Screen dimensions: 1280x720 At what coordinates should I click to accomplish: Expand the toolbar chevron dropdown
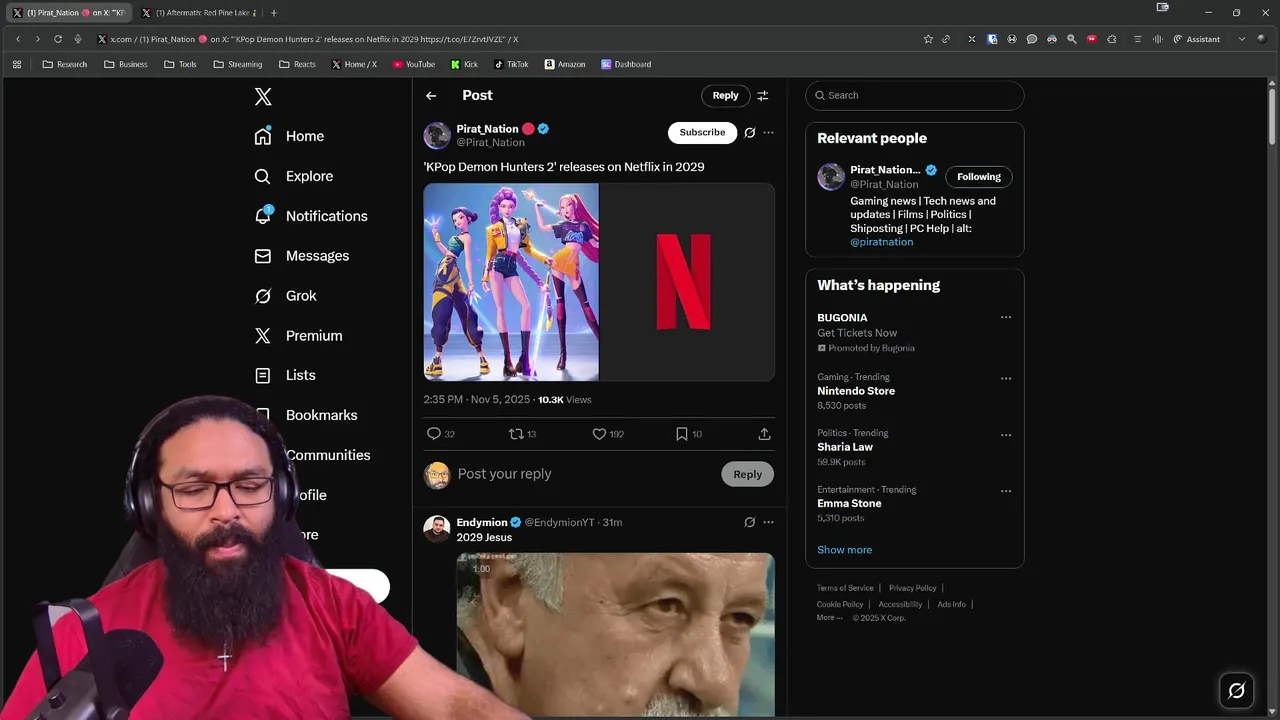(1242, 39)
